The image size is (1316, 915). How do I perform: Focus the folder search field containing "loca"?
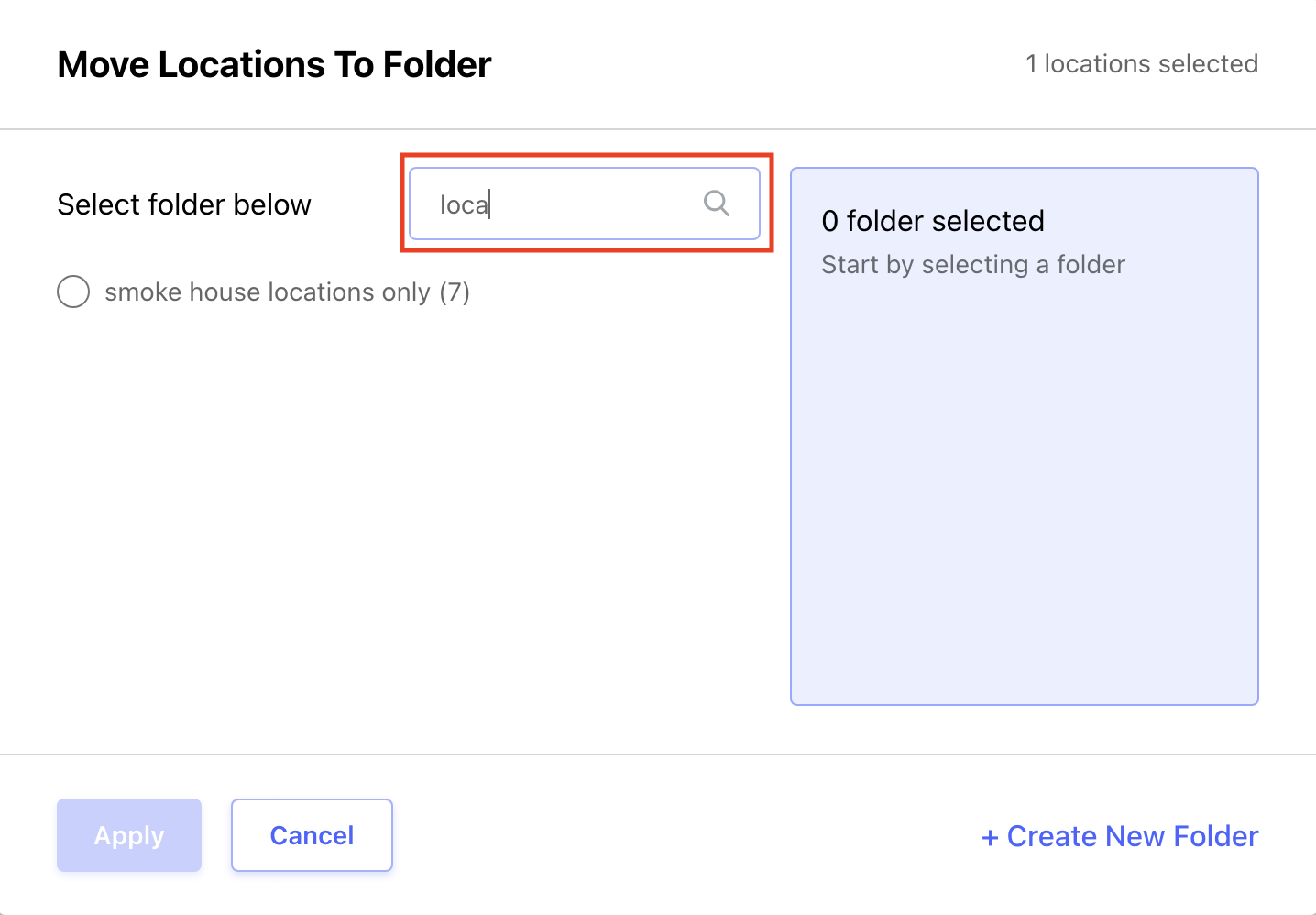(x=585, y=204)
